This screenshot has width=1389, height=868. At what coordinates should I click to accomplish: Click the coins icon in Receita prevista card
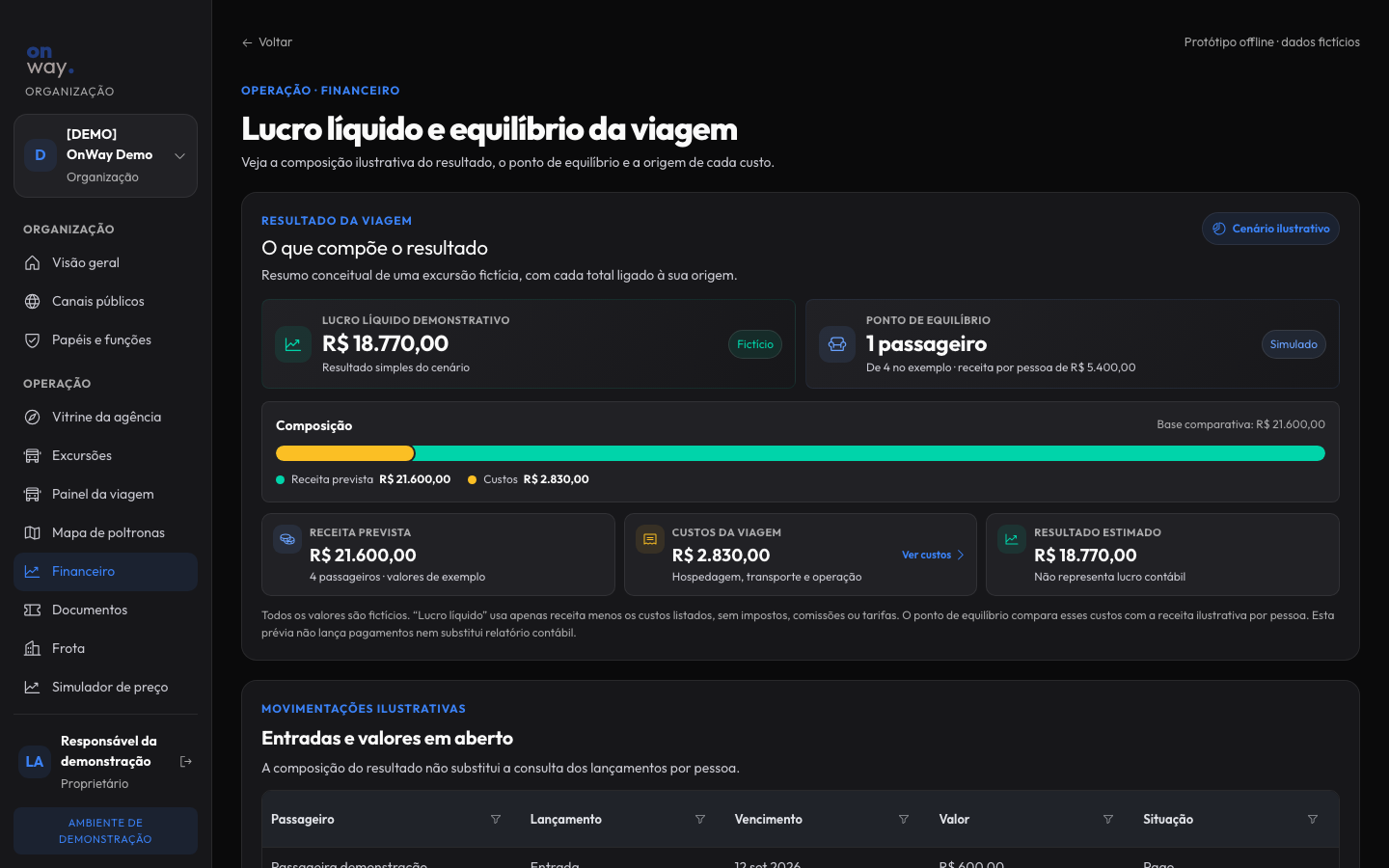coord(287,539)
